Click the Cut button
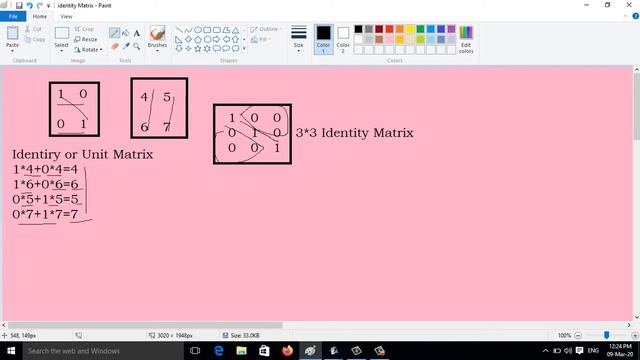Viewport: 640px width, 360px height. (x=33, y=29)
